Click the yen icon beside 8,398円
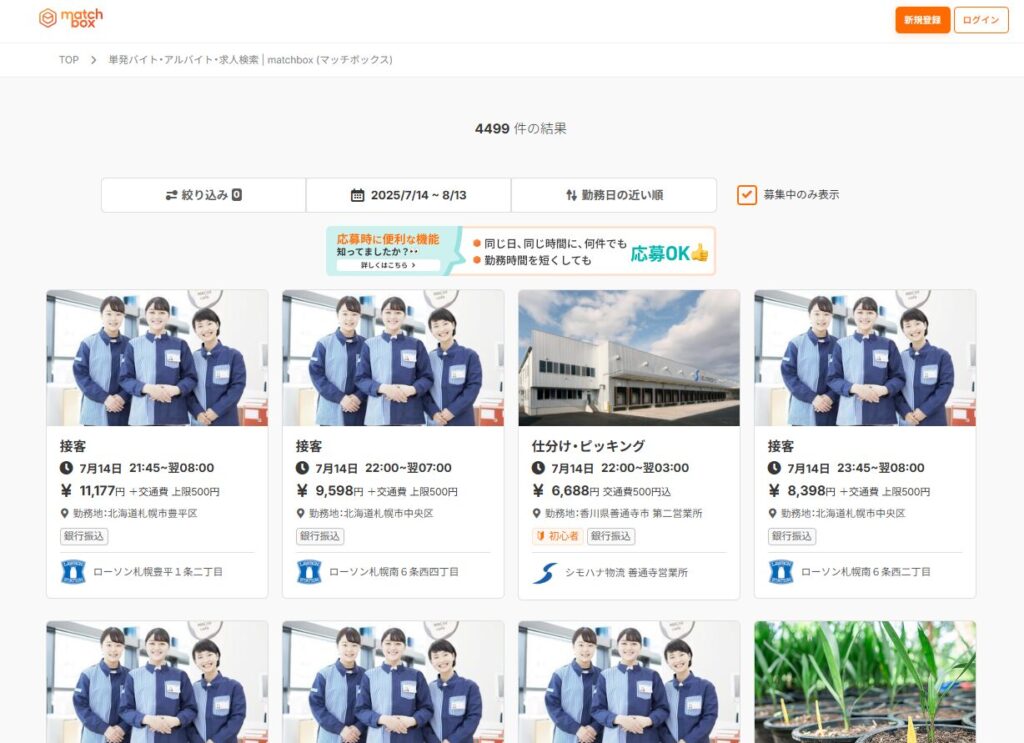The image size is (1024, 743). (x=774, y=491)
